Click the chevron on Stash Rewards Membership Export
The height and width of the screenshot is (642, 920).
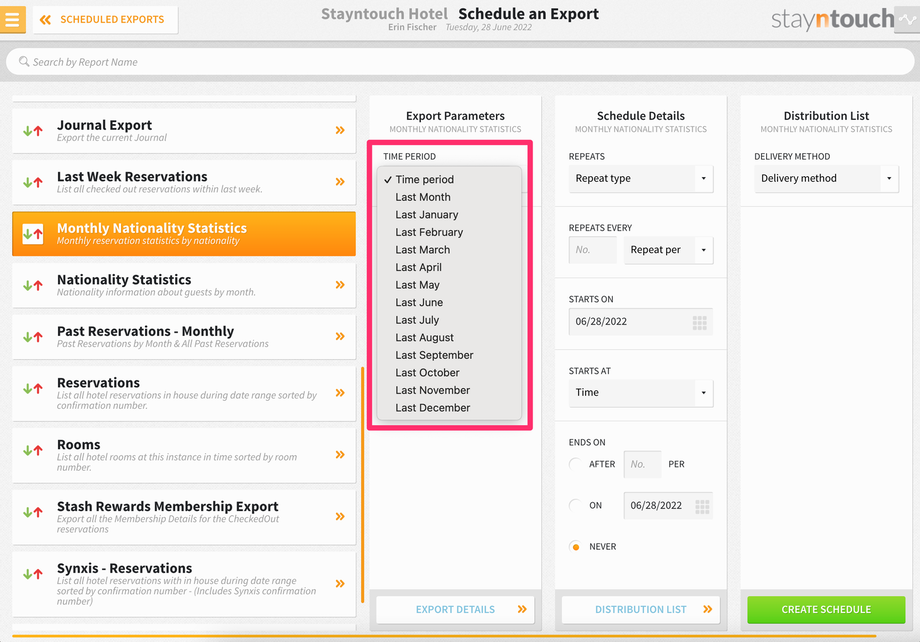340,516
